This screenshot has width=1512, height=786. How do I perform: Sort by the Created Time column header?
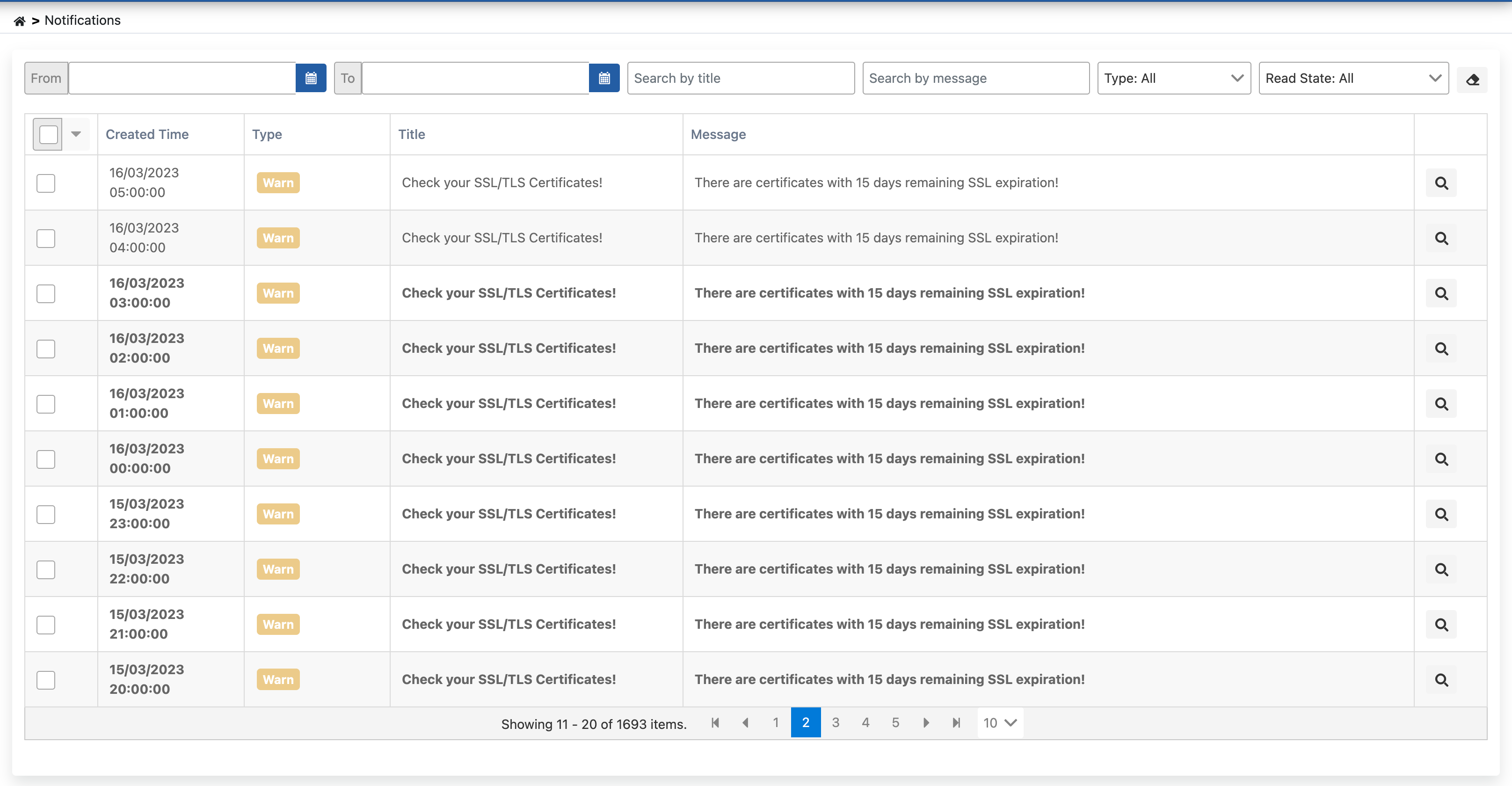coord(147,134)
